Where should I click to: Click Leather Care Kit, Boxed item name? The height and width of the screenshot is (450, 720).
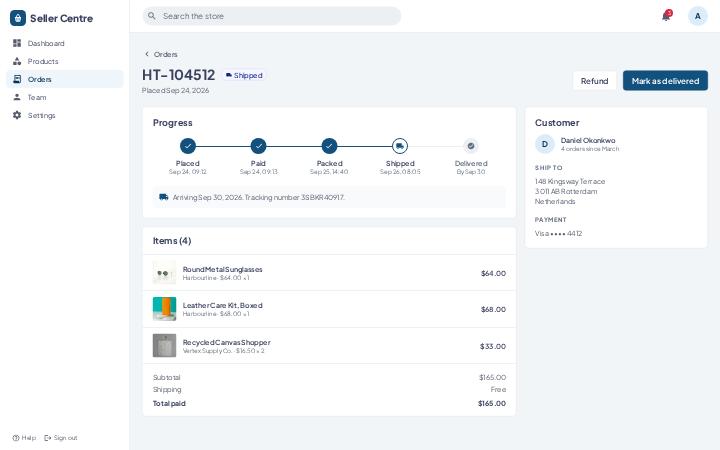click(x=223, y=305)
